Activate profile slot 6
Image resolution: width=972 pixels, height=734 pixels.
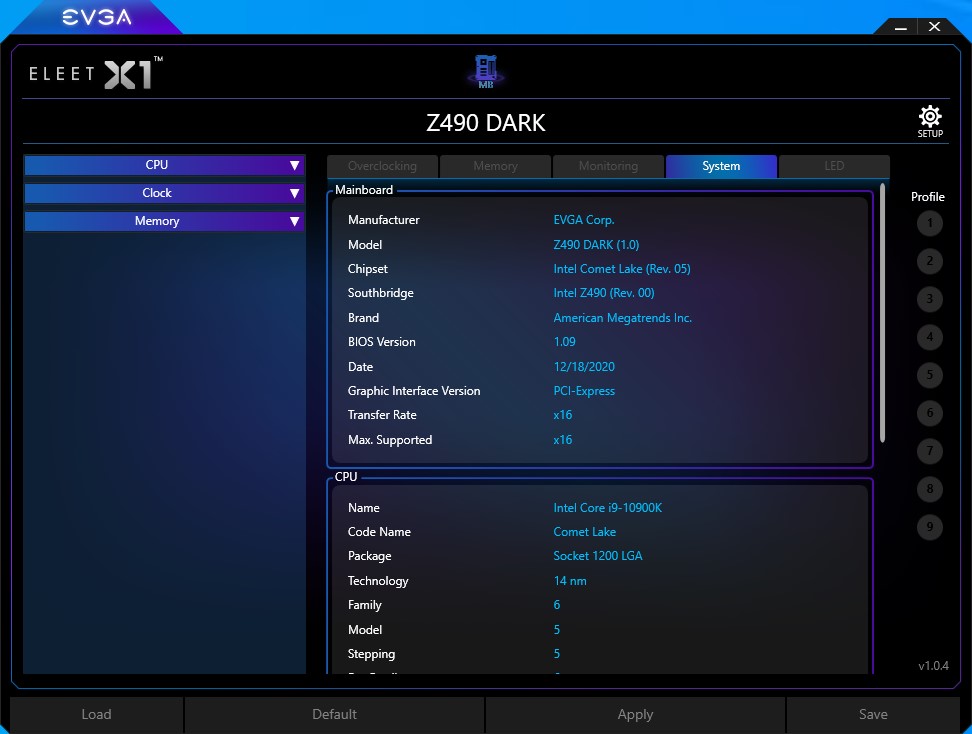point(929,413)
